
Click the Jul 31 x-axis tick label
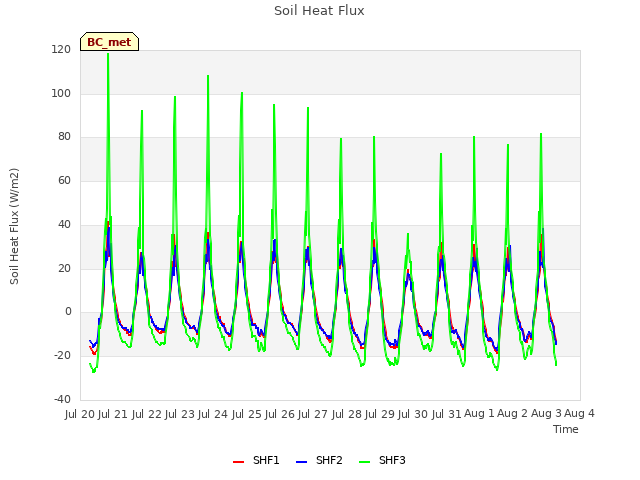point(446,414)
